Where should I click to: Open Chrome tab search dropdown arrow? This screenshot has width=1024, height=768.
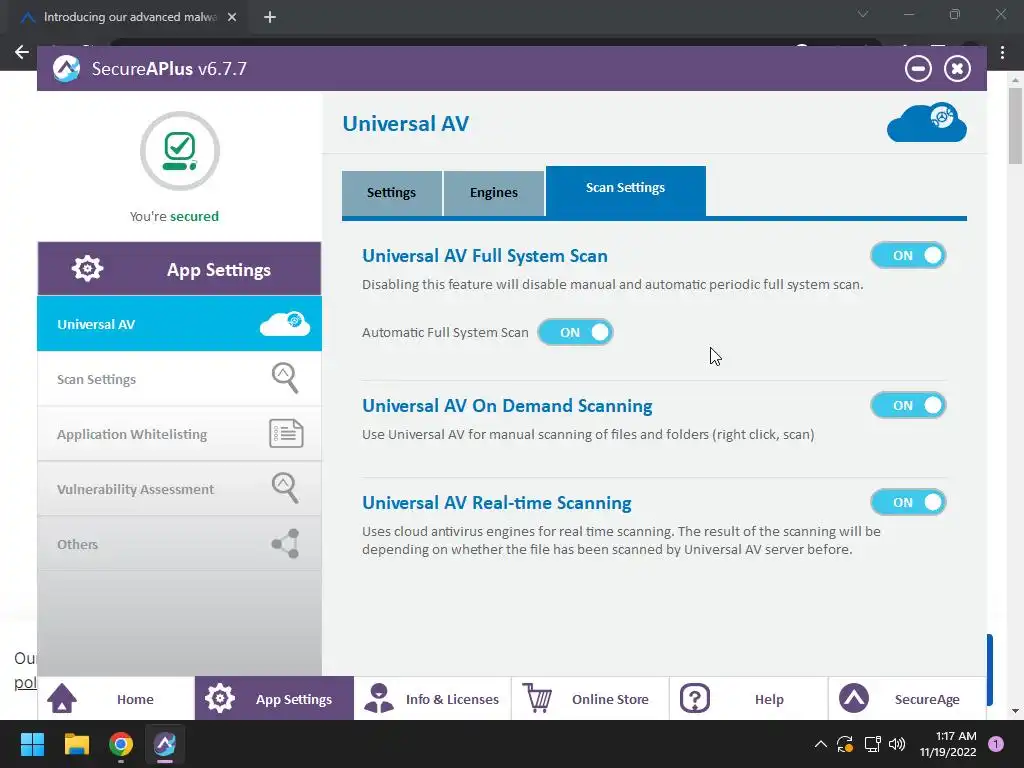pyautogui.click(x=863, y=14)
